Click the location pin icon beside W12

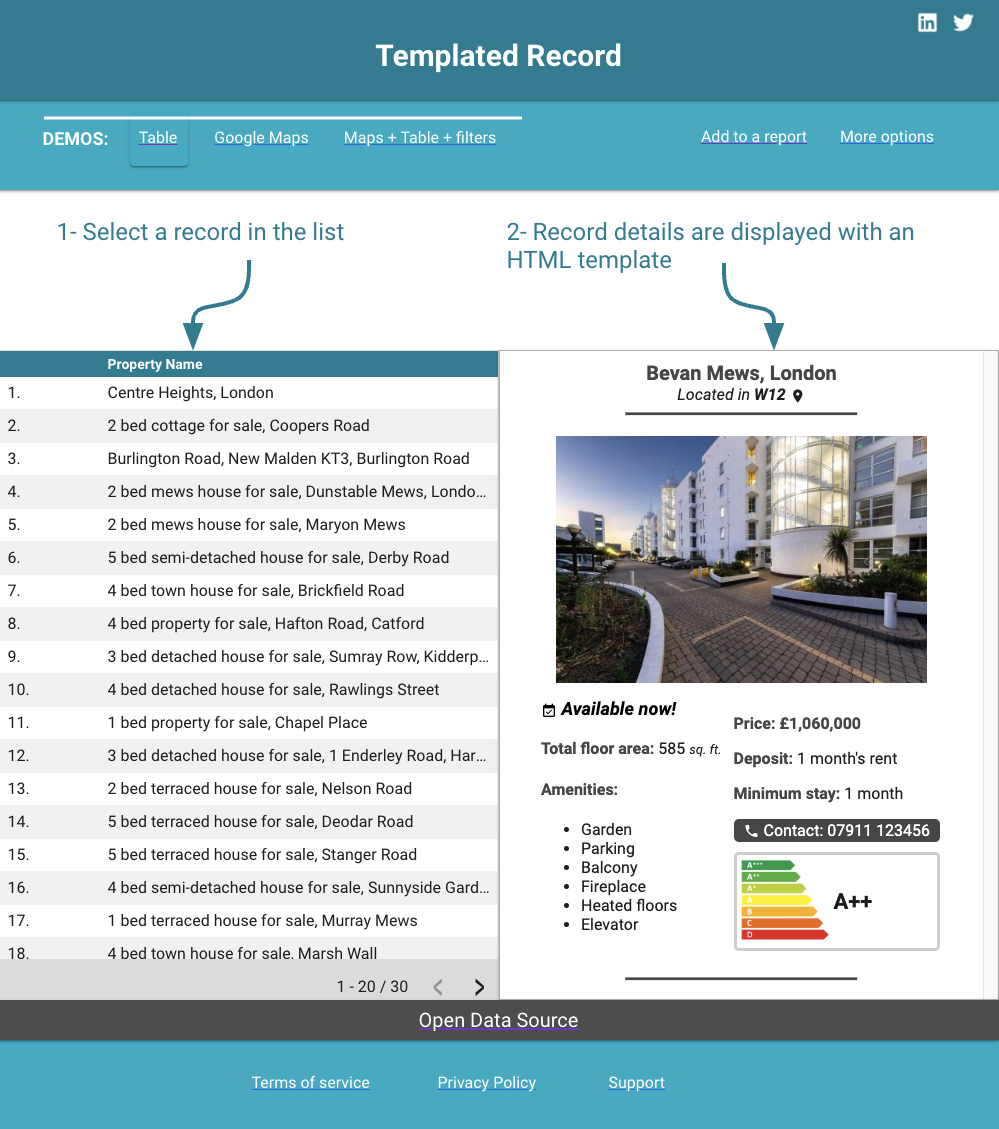click(x=797, y=395)
